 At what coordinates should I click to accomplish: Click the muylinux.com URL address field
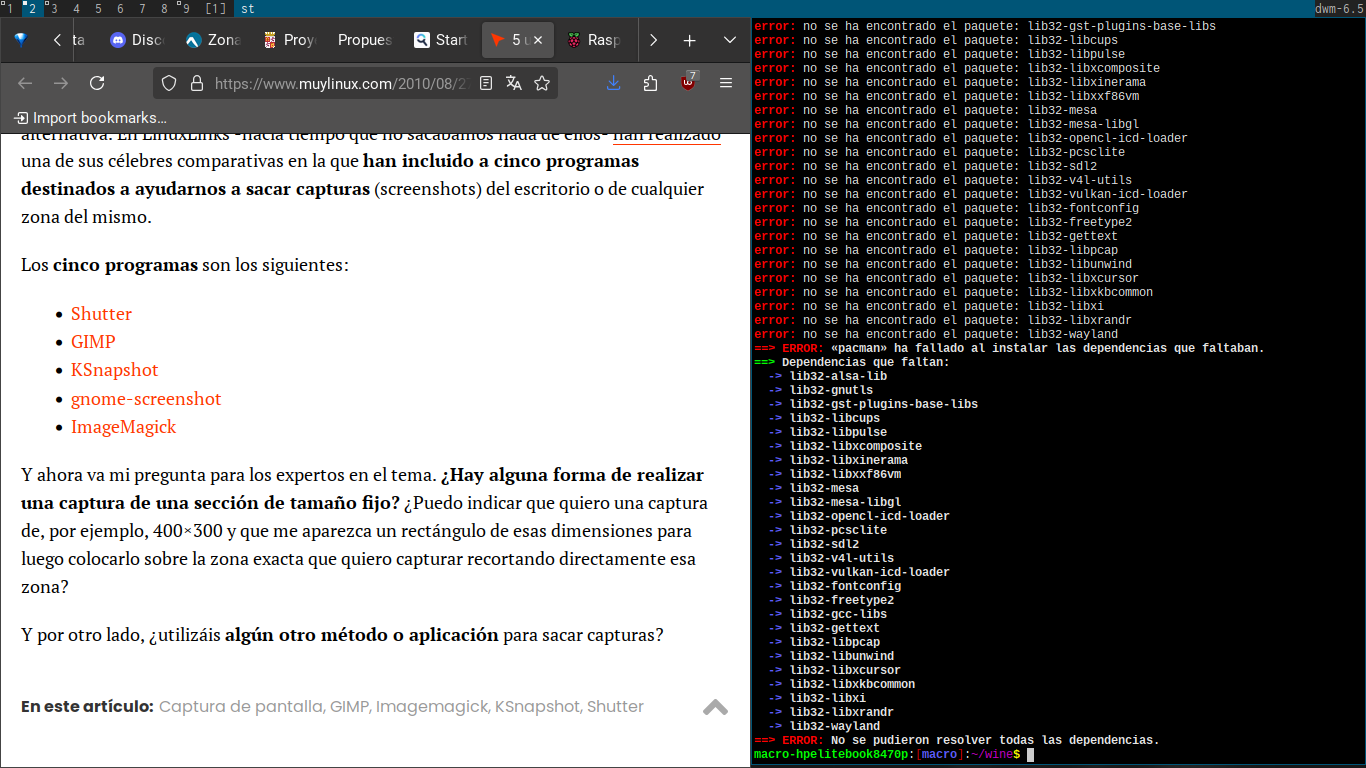[340, 83]
